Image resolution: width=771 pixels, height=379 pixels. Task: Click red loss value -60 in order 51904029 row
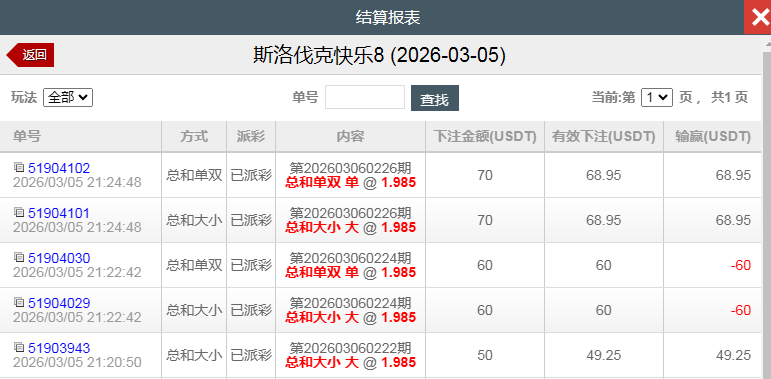click(741, 310)
